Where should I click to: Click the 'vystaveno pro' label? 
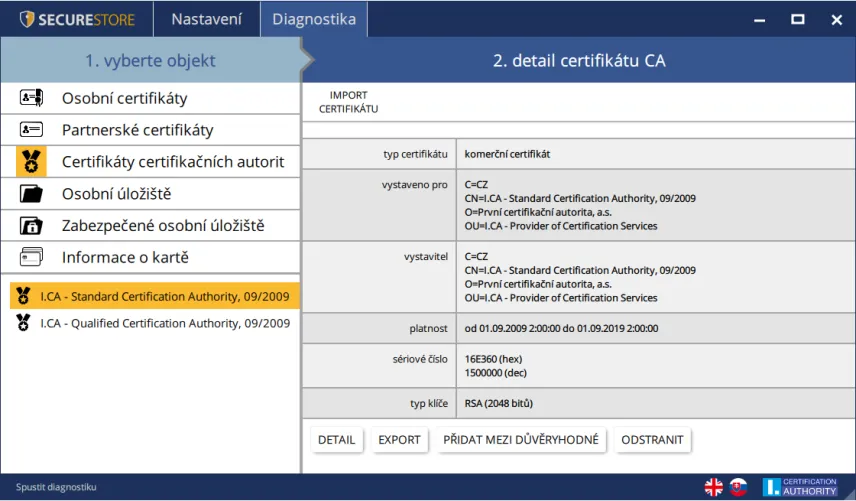pyautogui.click(x=414, y=185)
